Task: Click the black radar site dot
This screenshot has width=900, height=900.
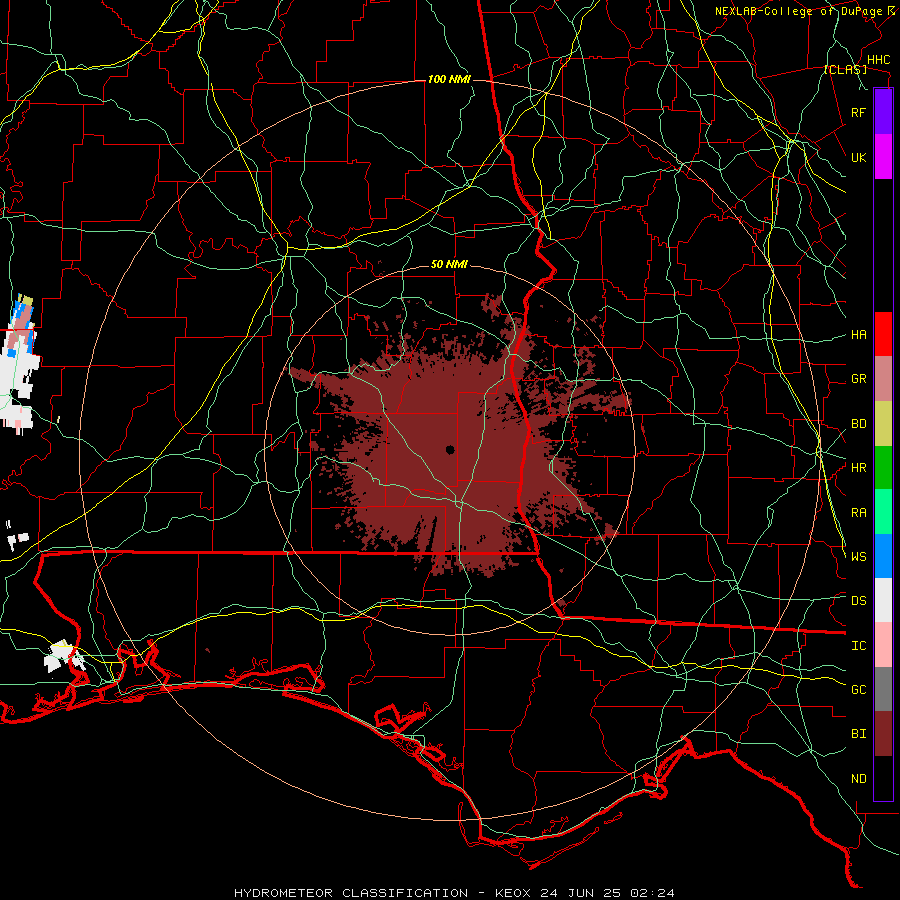Action: click(450, 449)
